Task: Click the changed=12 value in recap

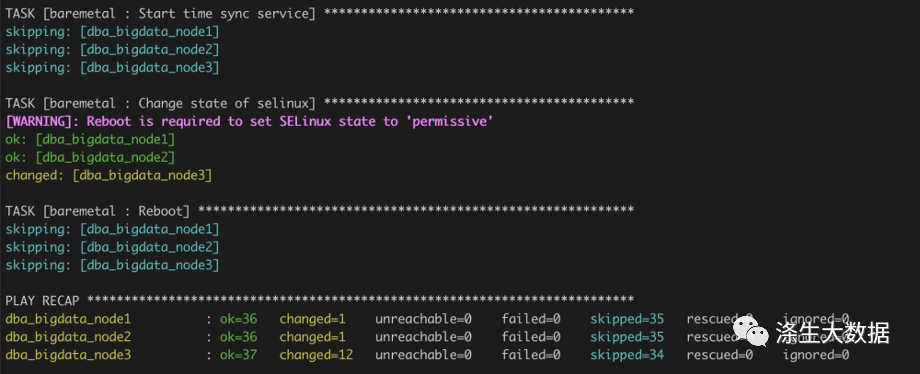Action: (x=316, y=355)
